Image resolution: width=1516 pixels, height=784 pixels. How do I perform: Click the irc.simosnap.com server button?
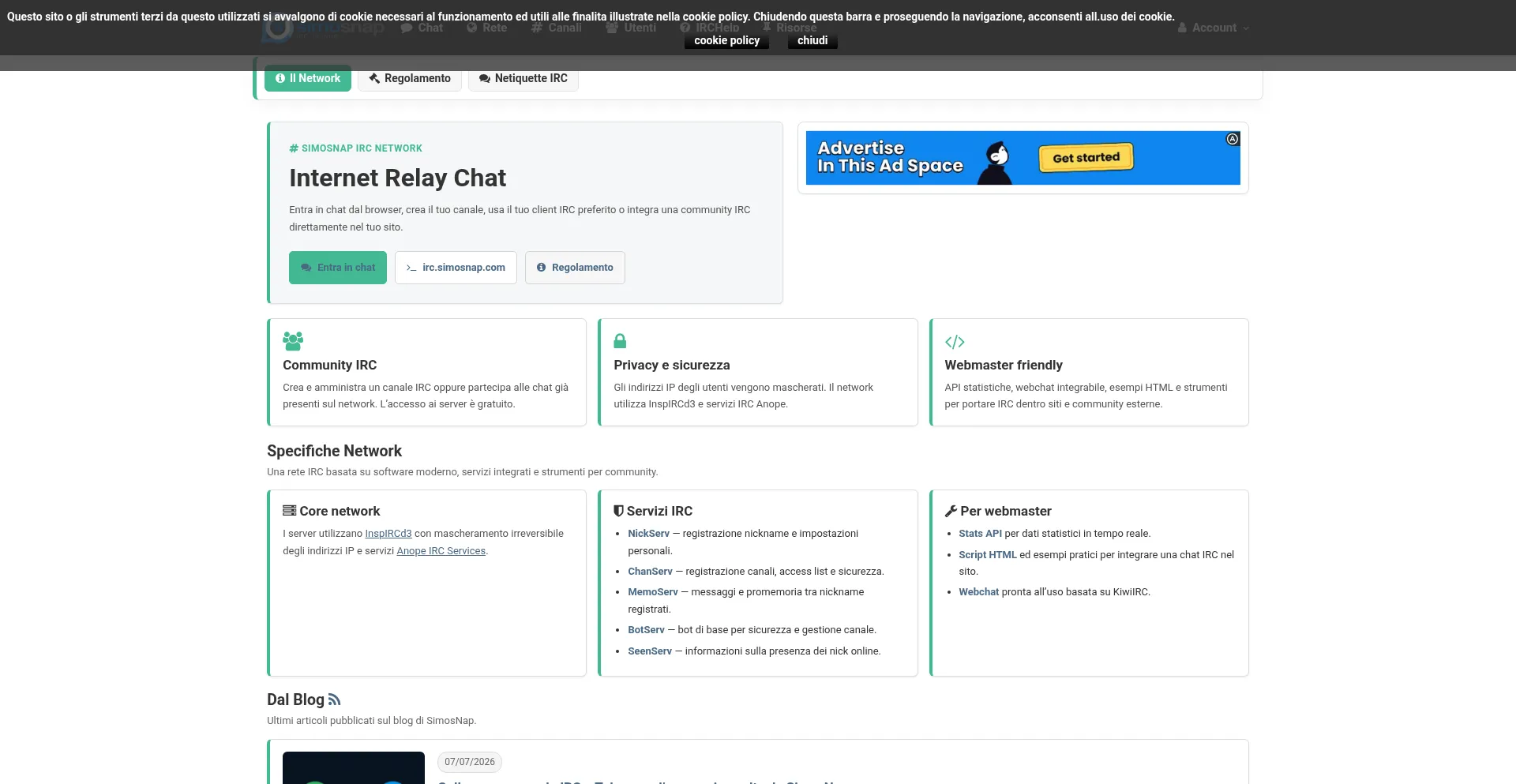[x=456, y=268]
